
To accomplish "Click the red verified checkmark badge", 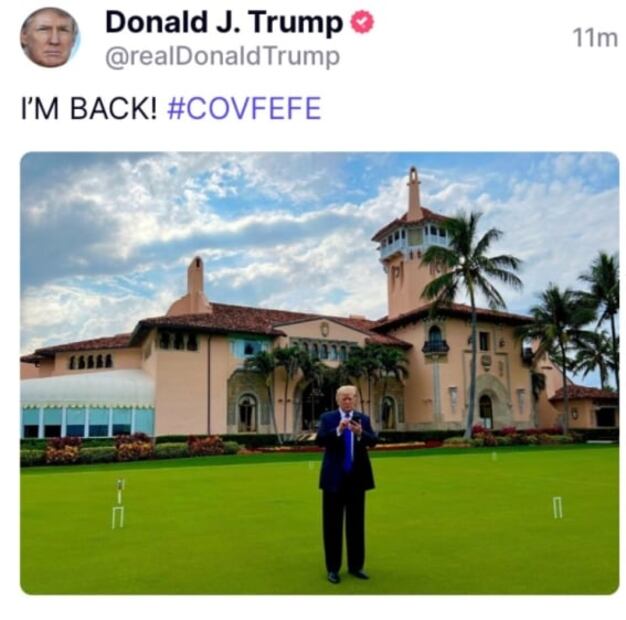I will point(362,22).
